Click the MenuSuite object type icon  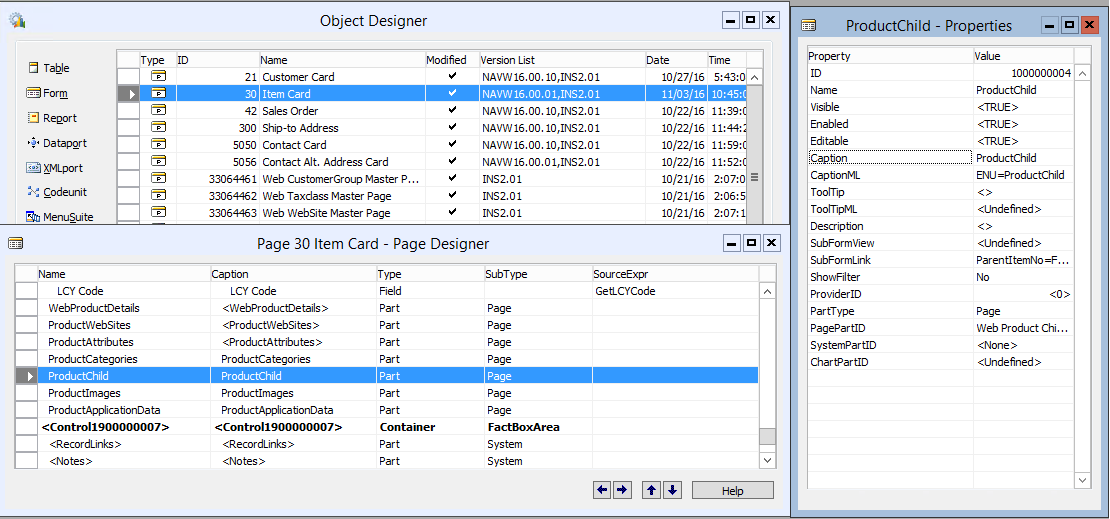tap(34, 217)
